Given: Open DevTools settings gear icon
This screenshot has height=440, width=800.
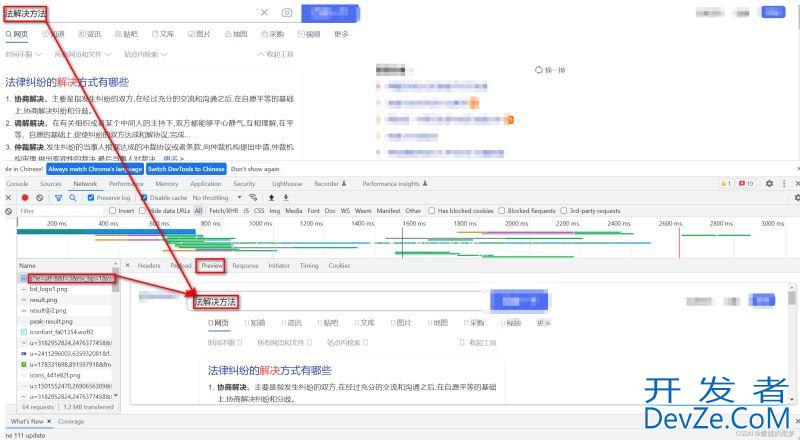Looking at the screenshot, I should click(x=769, y=184).
